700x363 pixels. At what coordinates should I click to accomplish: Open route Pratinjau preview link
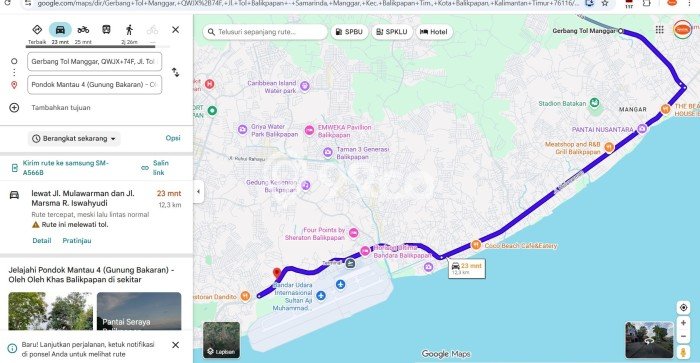(x=77, y=241)
